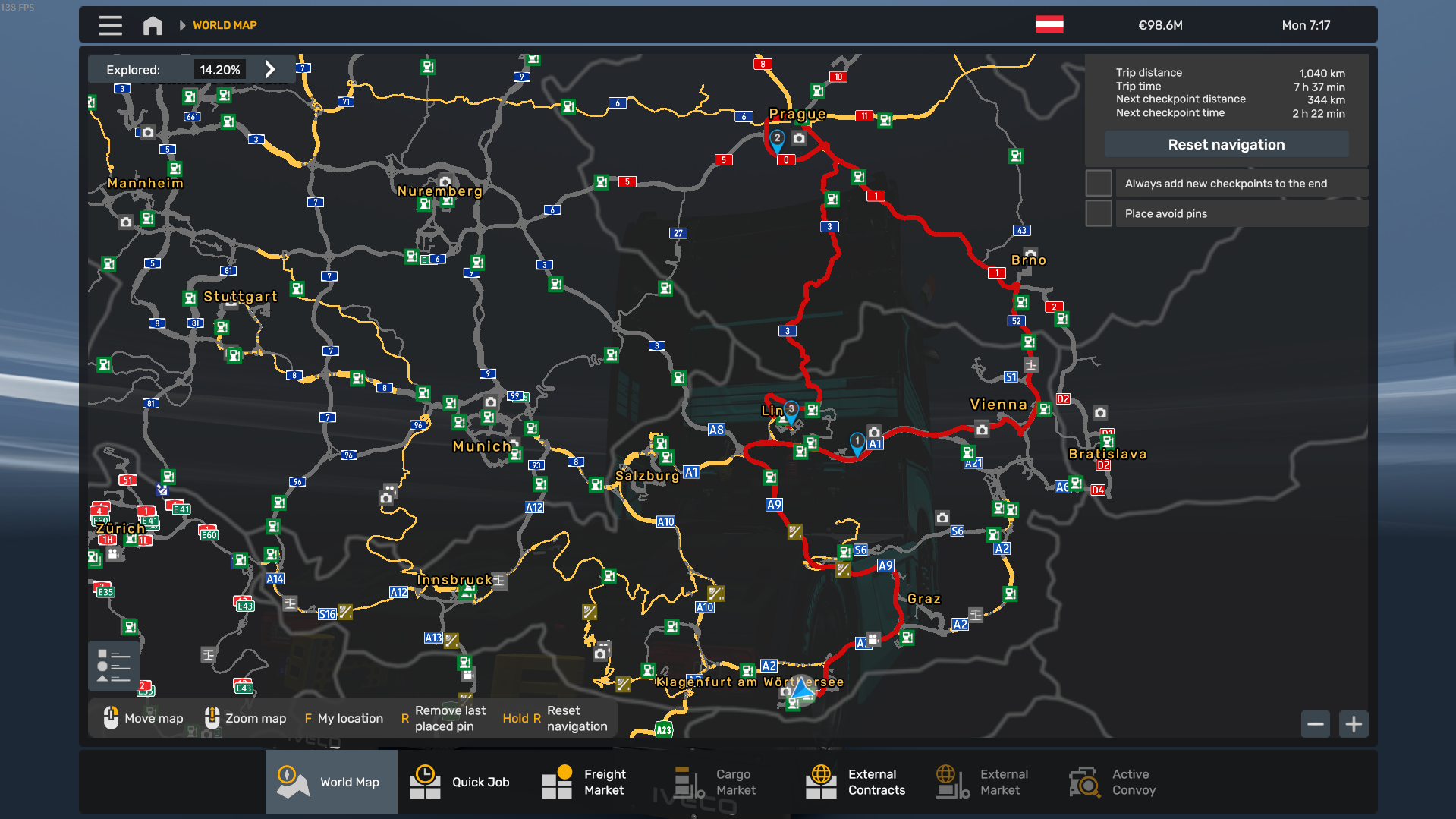Viewport: 1456px width, 819px height.
Task: Click the Bratislava city label
Action: [1108, 454]
